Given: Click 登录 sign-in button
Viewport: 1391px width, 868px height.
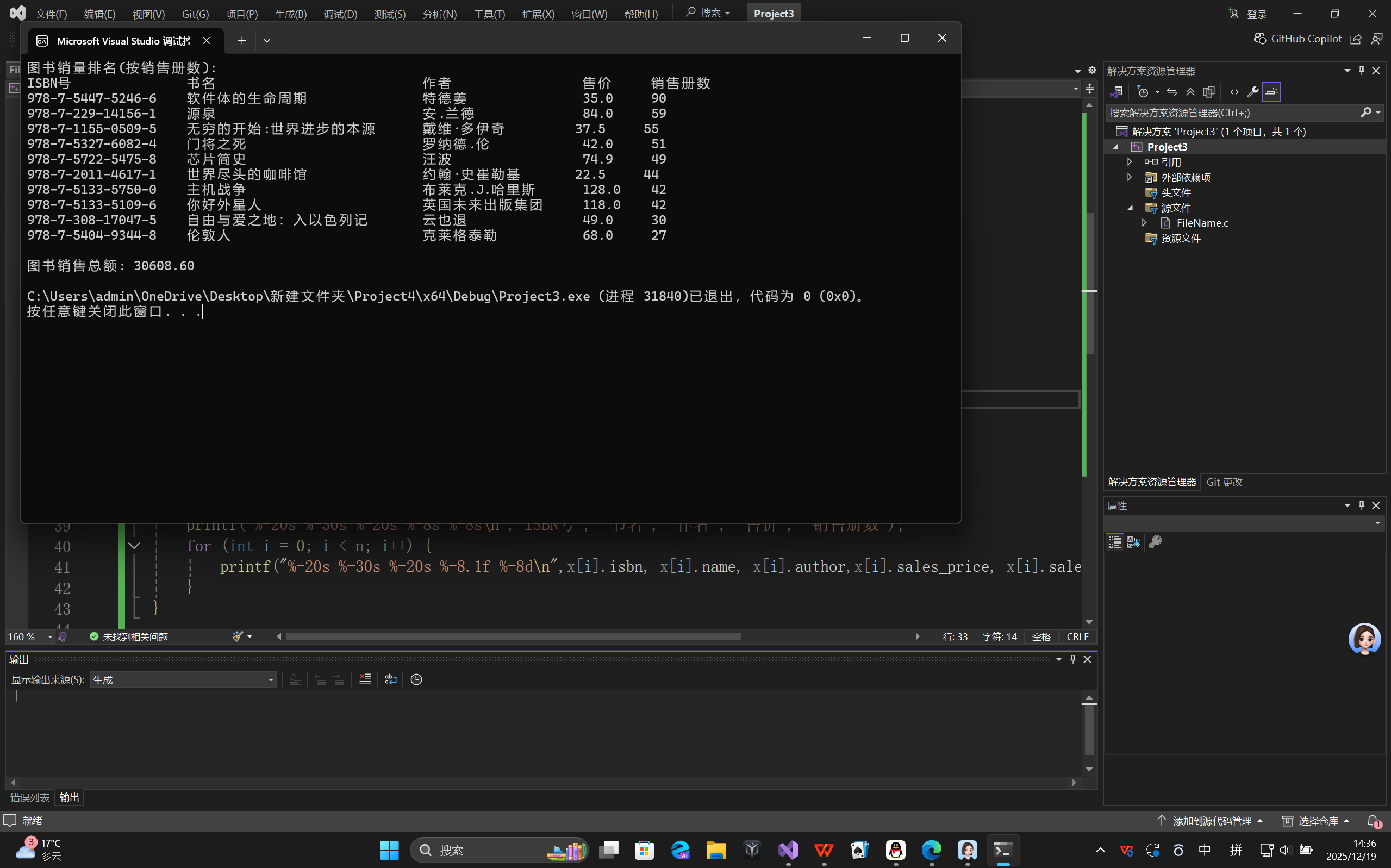Looking at the screenshot, I should 1248,14.
